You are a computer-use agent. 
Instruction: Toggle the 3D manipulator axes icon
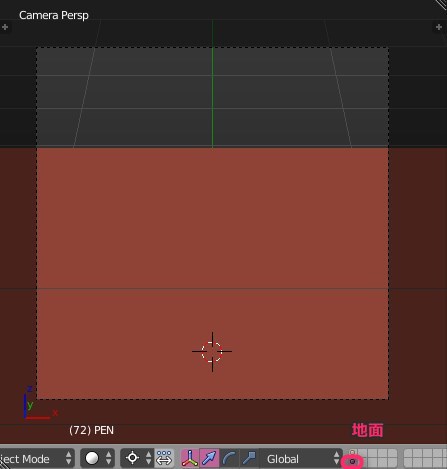190,458
